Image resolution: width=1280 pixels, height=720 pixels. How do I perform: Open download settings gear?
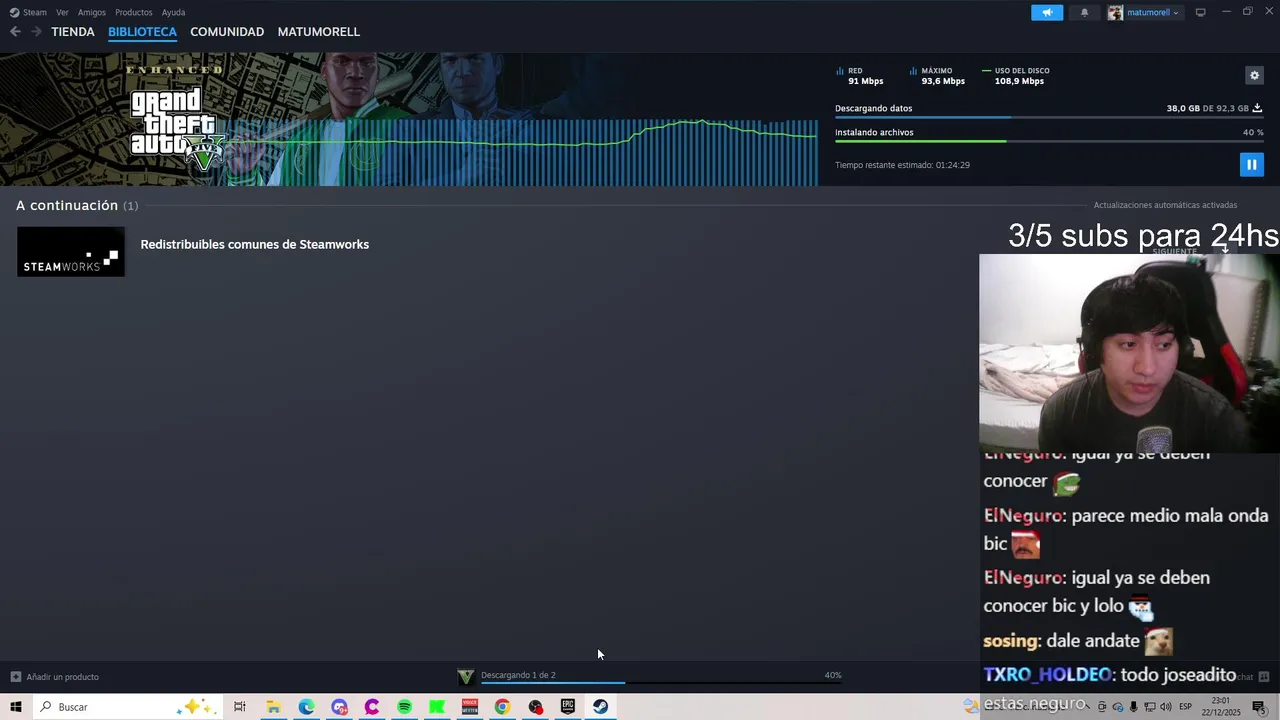[1254, 75]
